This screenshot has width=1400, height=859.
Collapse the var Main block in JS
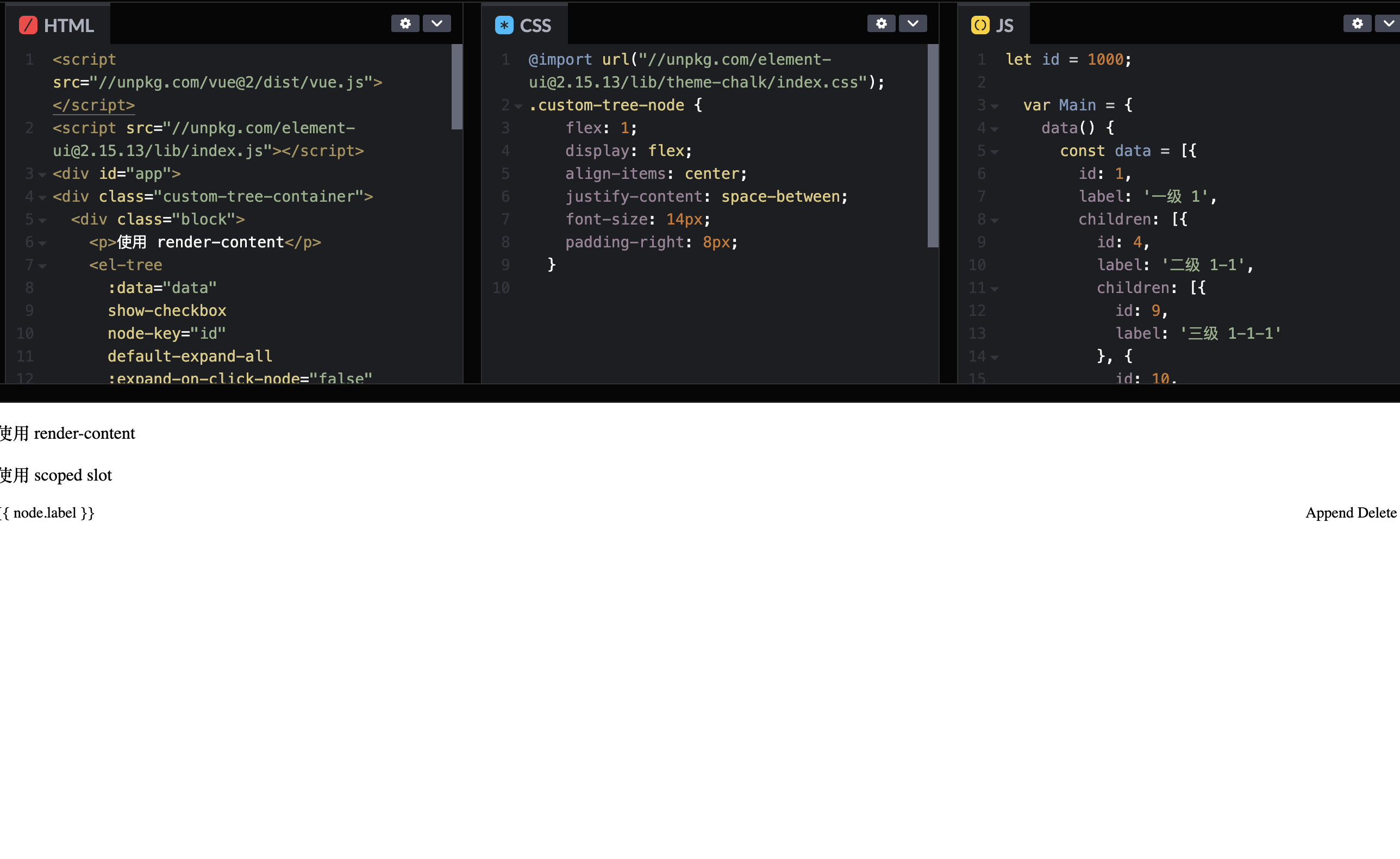(x=995, y=105)
